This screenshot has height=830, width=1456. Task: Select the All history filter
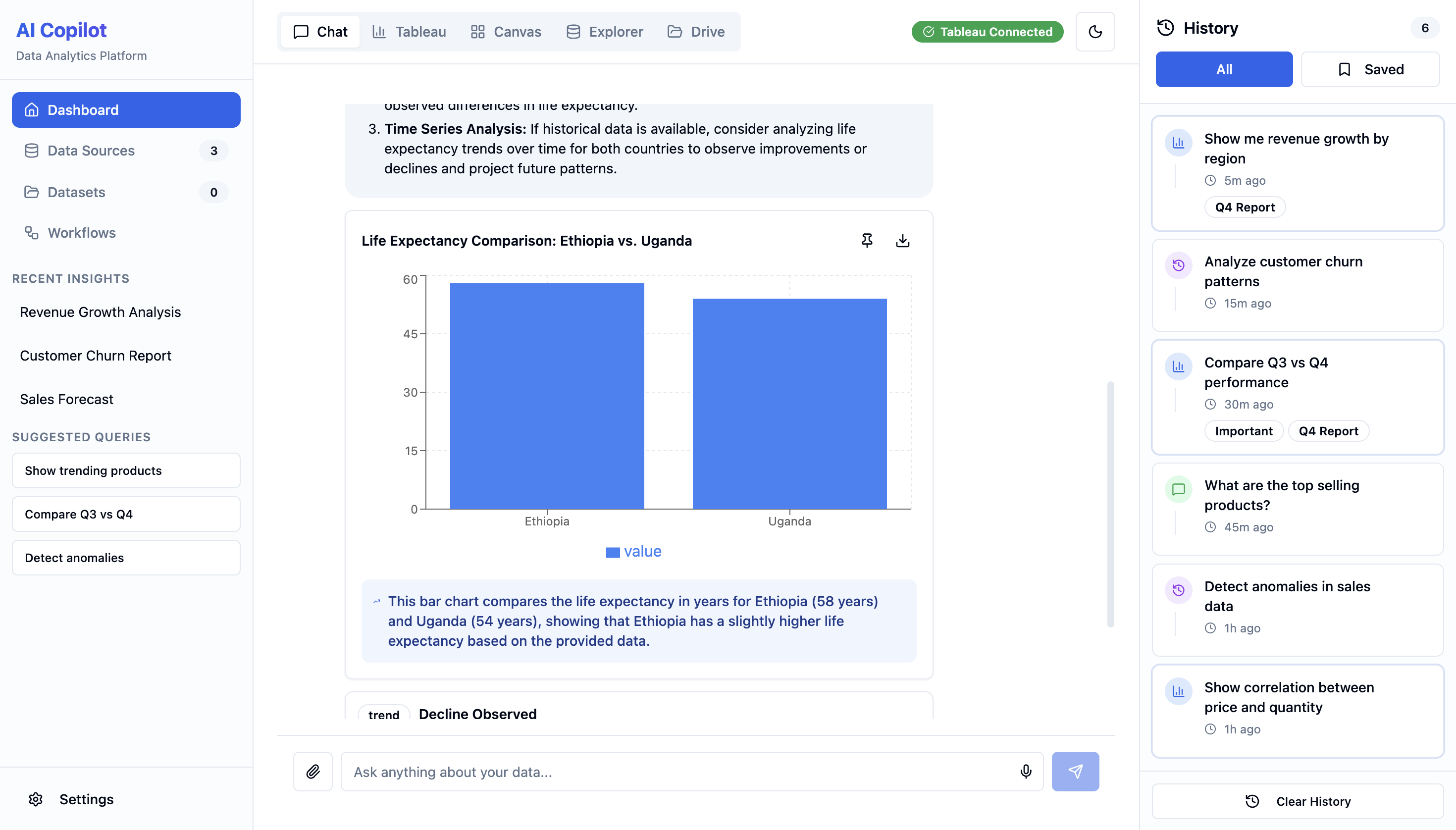(1224, 69)
